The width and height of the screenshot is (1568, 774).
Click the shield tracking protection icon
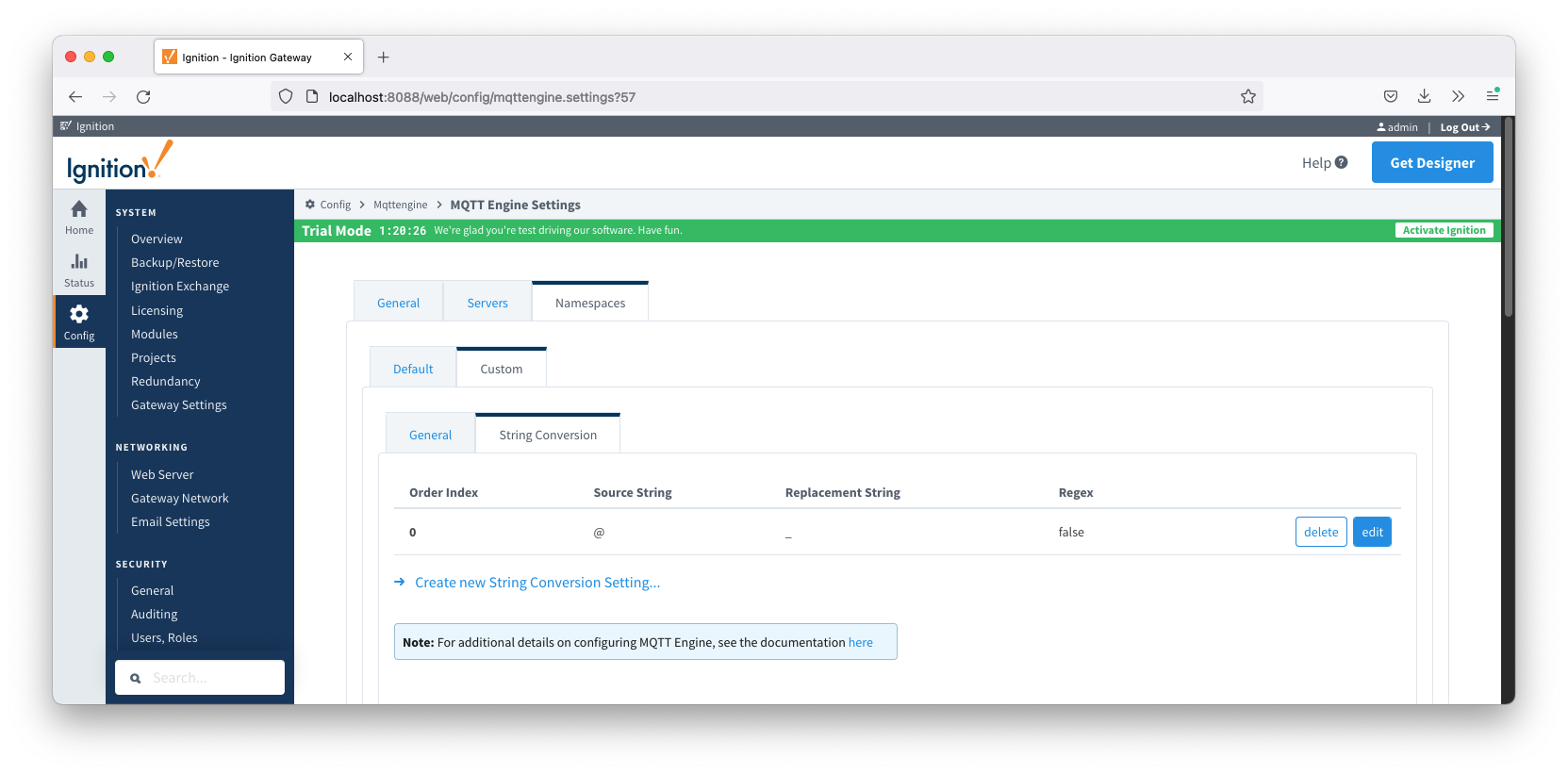pyautogui.click(x=286, y=96)
